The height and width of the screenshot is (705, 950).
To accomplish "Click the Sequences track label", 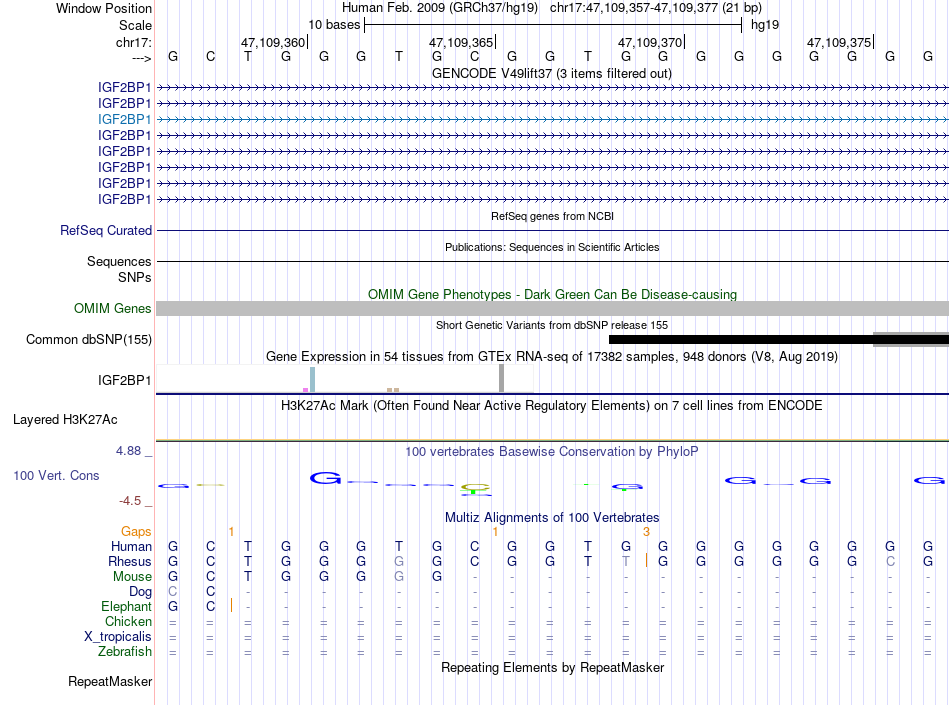I will point(119,261).
